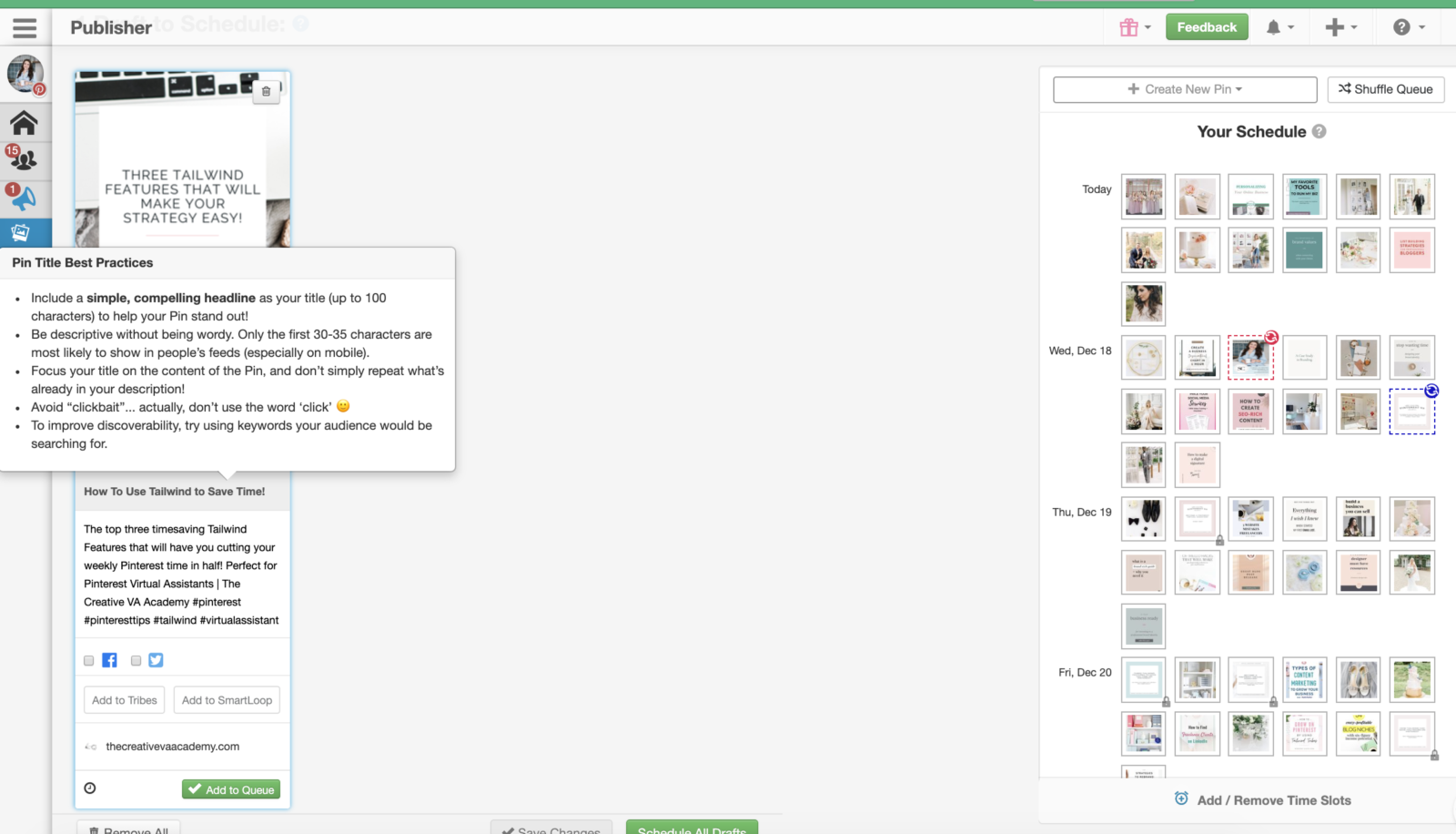1456x834 pixels.
Task: Open the hamburger menu
Action: click(x=25, y=27)
